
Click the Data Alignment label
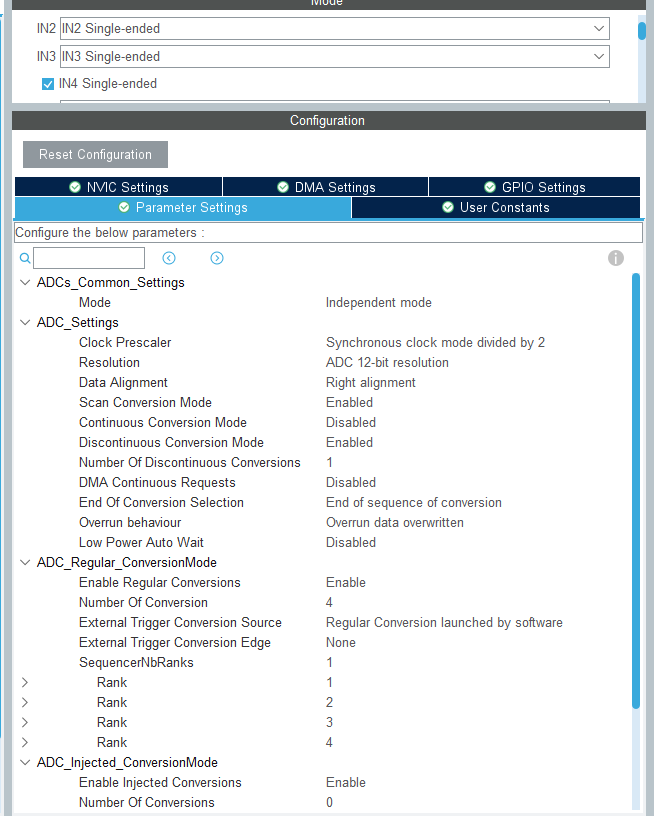point(123,383)
